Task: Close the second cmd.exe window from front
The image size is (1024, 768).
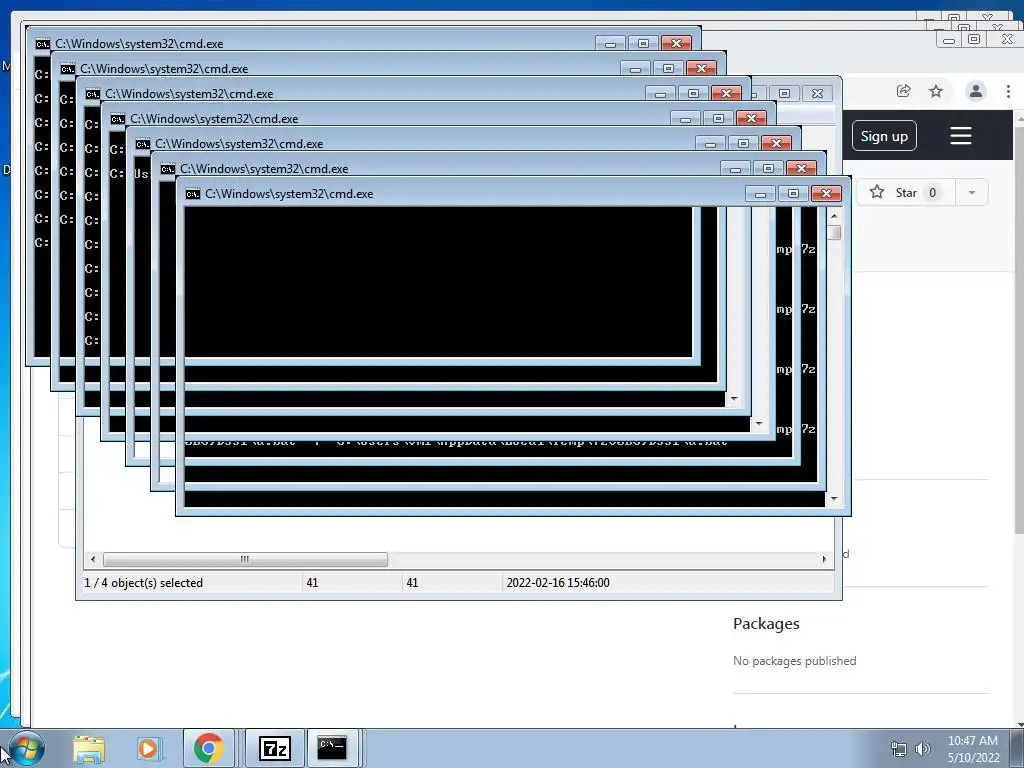Action: (x=801, y=168)
